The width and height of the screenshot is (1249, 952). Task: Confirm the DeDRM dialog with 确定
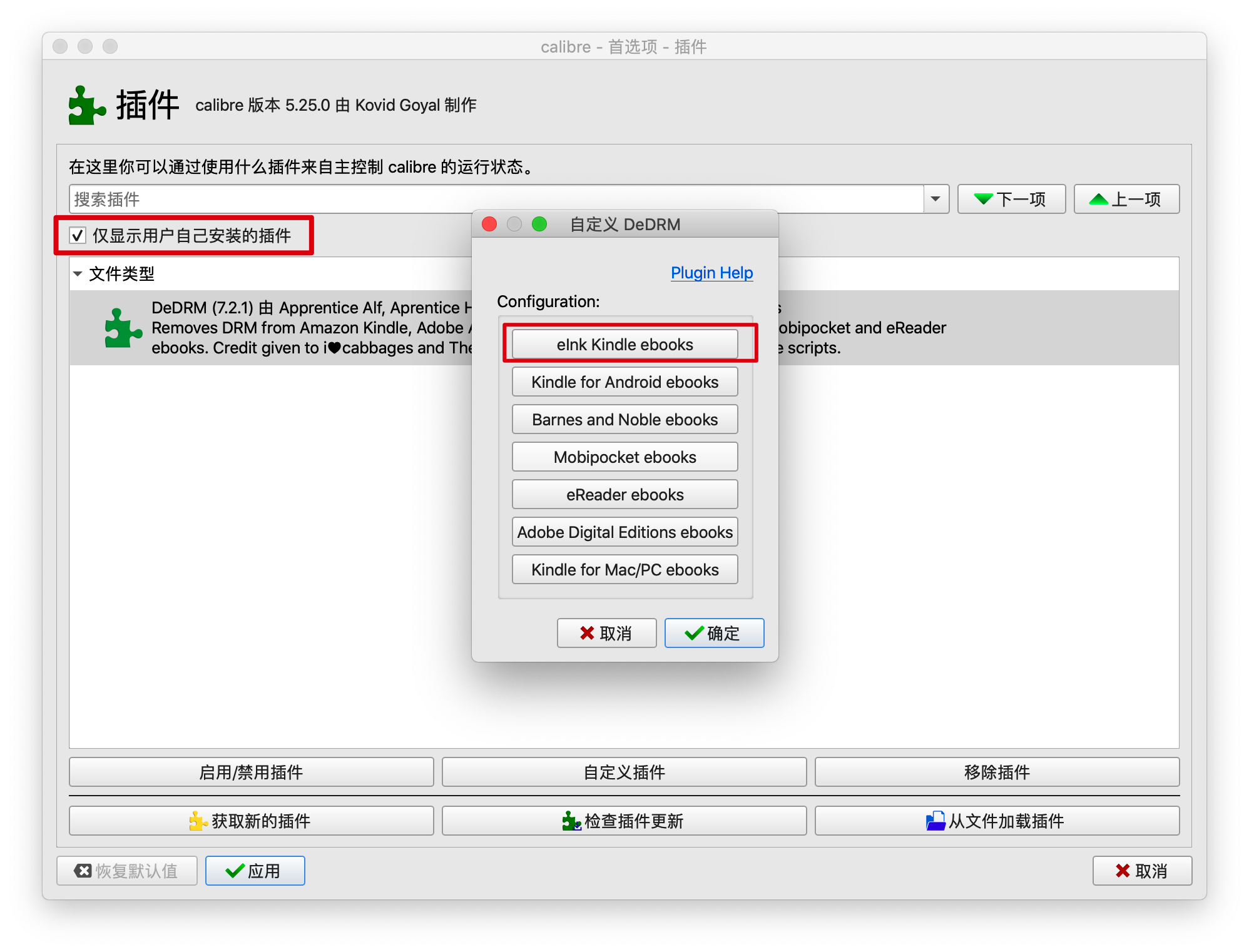(714, 633)
